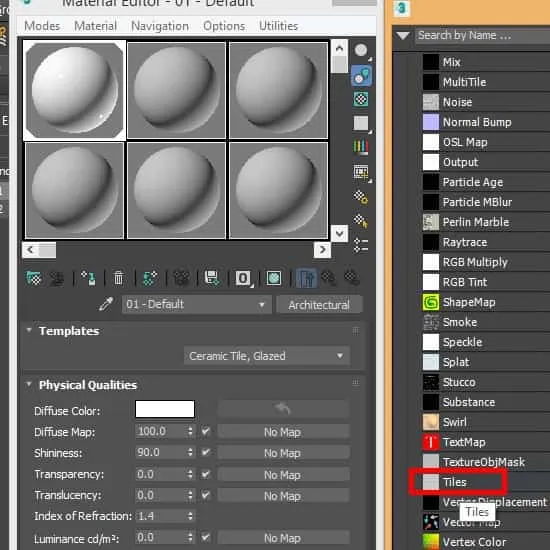This screenshot has height=550, width=550.
Task: Click the Reset Map/Mtl trash icon
Action: [119, 279]
